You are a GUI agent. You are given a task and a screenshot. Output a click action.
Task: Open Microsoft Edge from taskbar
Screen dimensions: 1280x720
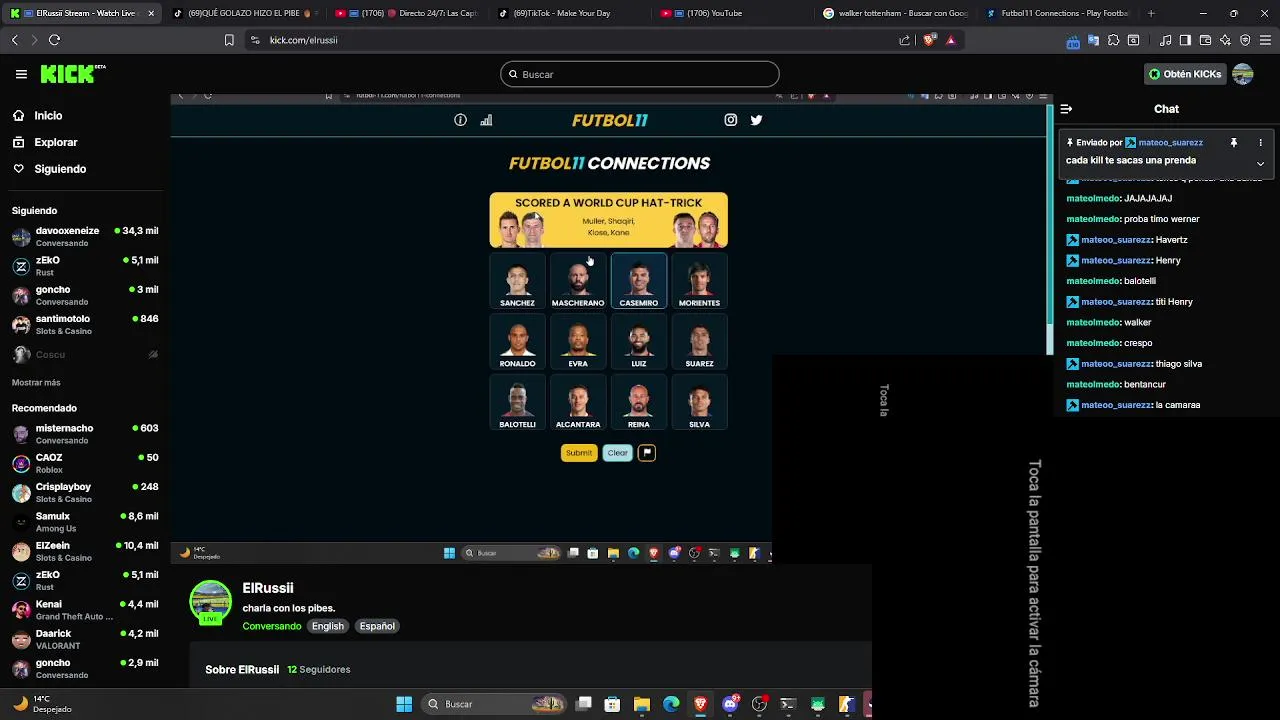click(x=671, y=704)
